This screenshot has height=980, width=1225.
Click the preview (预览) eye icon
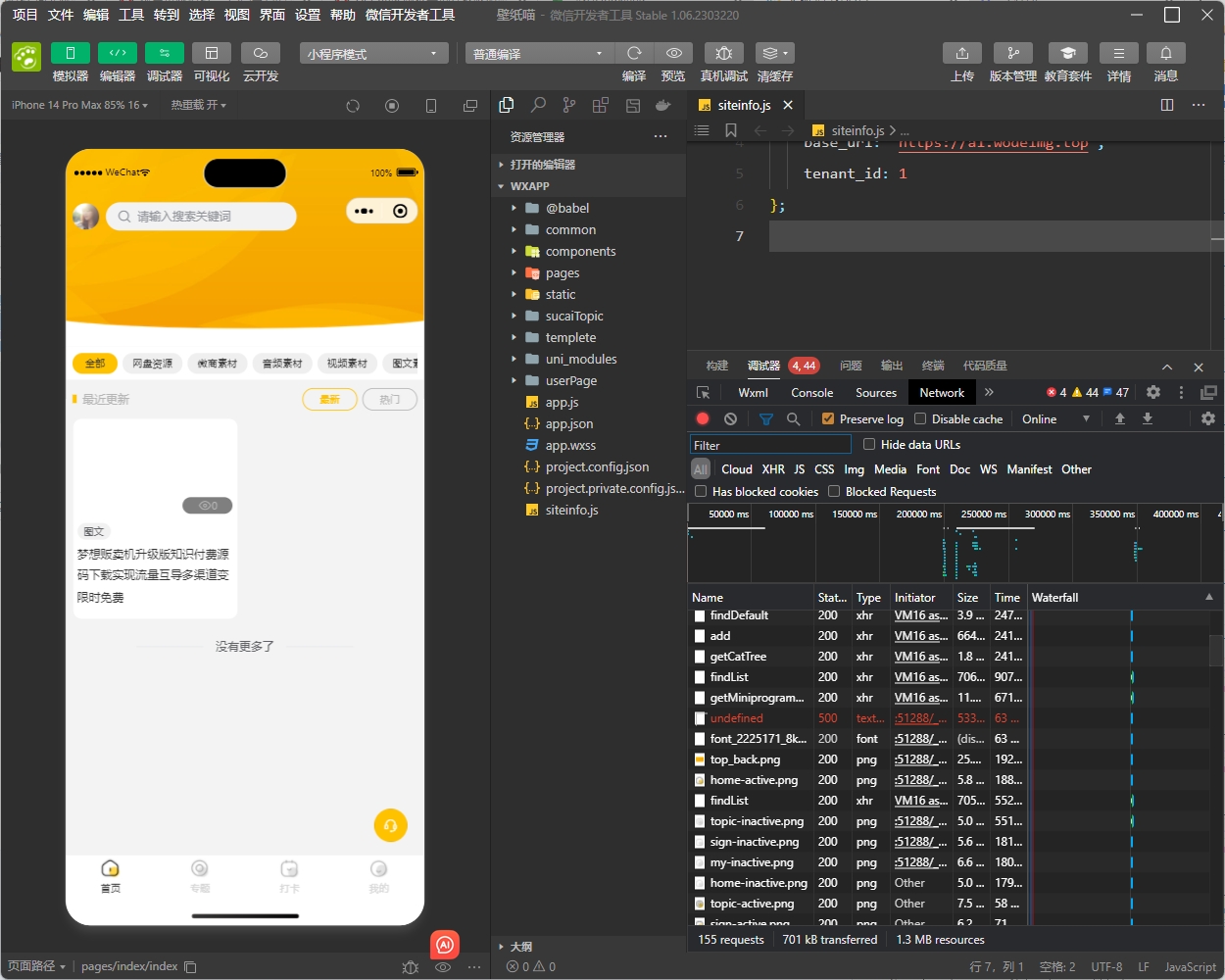[x=674, y=53]
